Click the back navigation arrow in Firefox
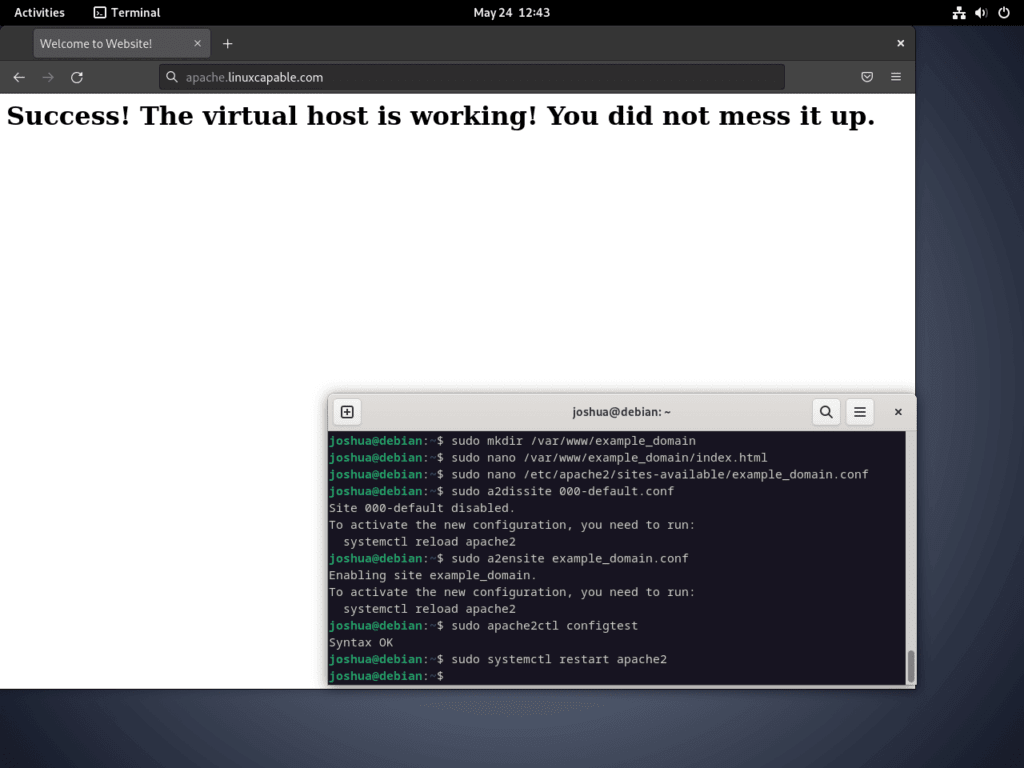The width and height of the screenshot is (1024, 768). coord(18,76)
